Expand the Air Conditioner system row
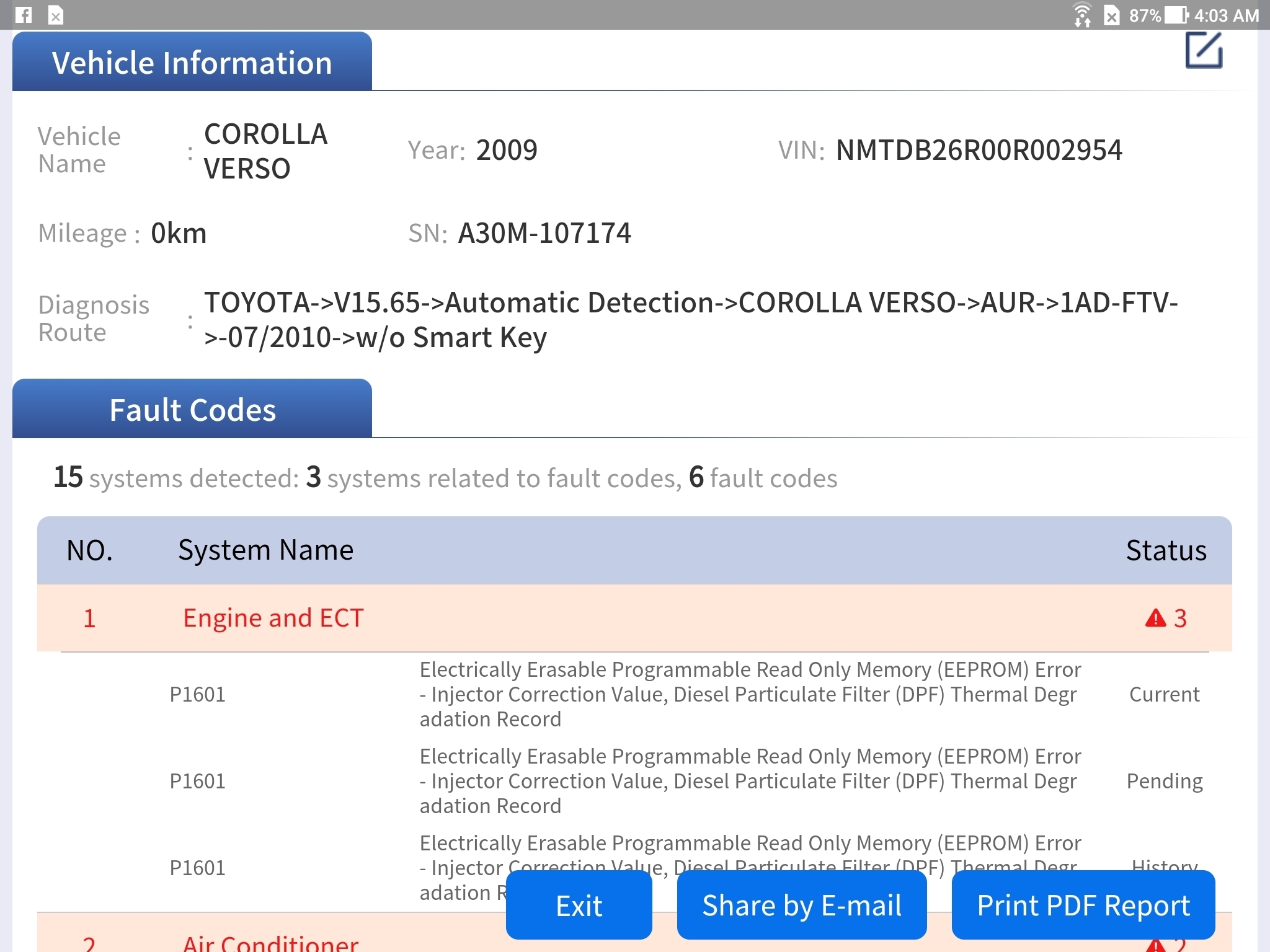The height and width of the screenshot is (952, 1270). (270, 945)
